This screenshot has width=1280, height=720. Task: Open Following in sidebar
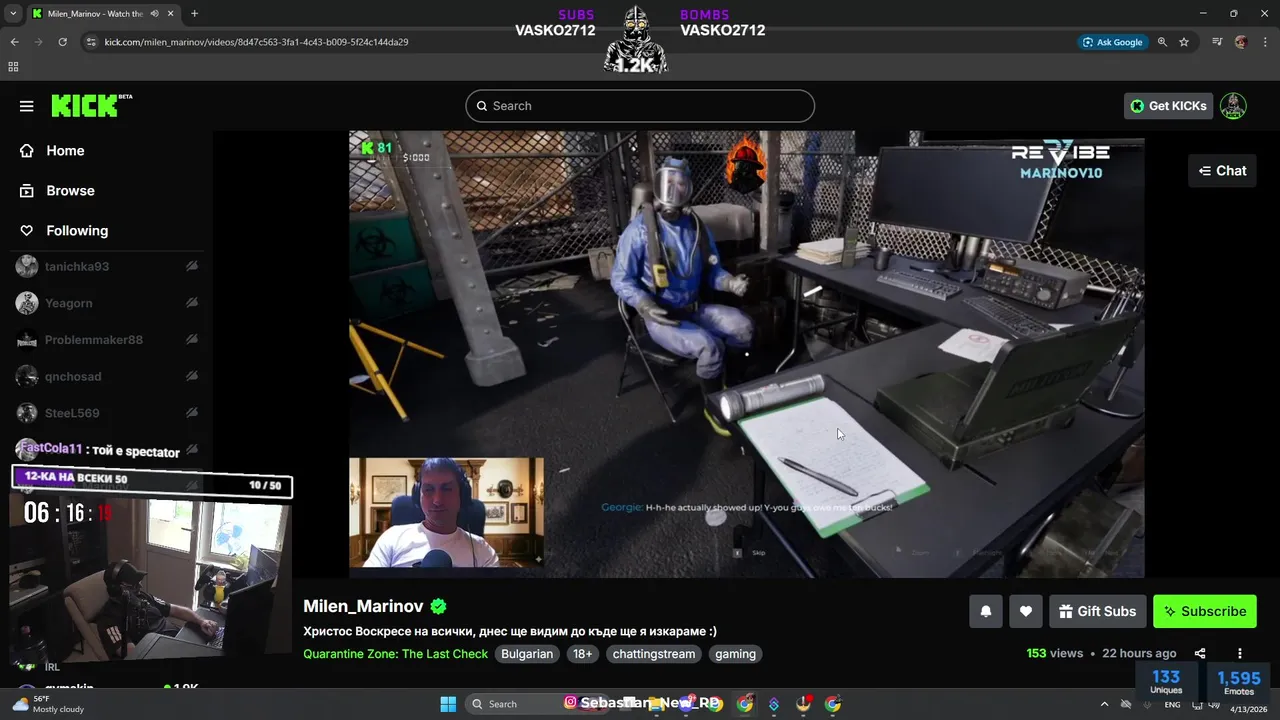[77, 231]
